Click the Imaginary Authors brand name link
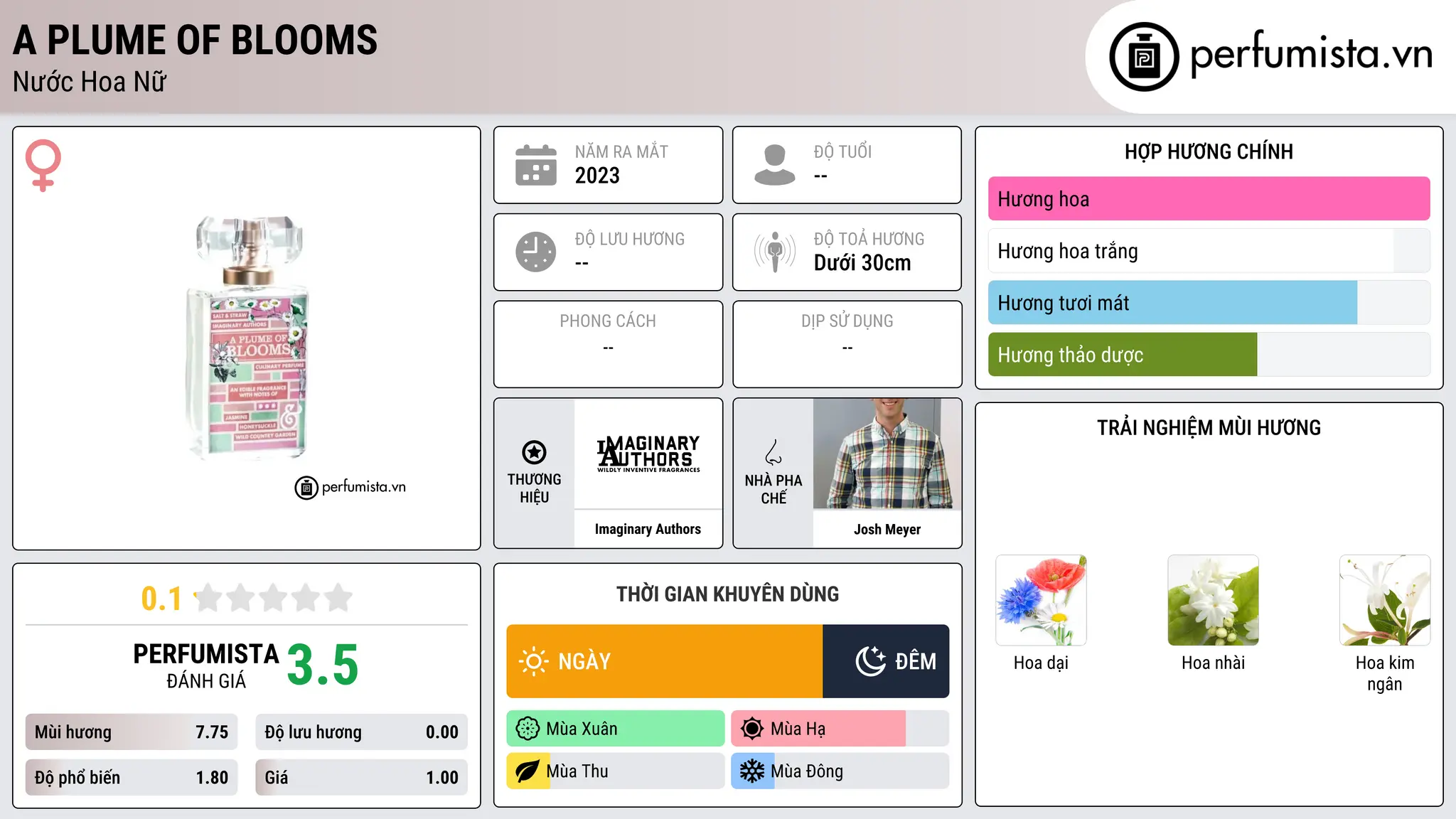Screen dimensions: 1456x819 click(x=648, y=530)
